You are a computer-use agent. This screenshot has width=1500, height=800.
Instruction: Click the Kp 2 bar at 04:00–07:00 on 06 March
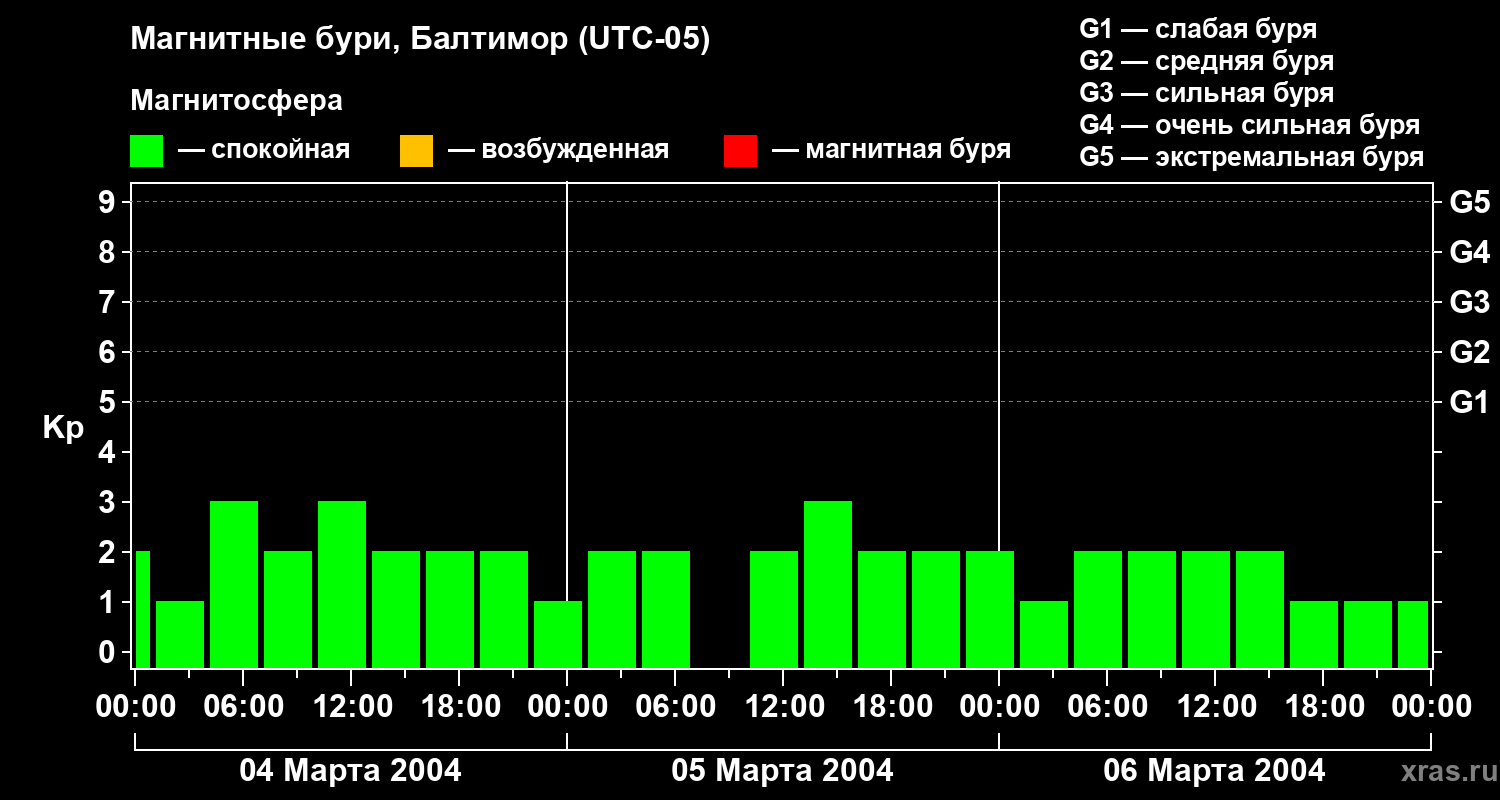pyautogui.click(x=1098, y=609)
